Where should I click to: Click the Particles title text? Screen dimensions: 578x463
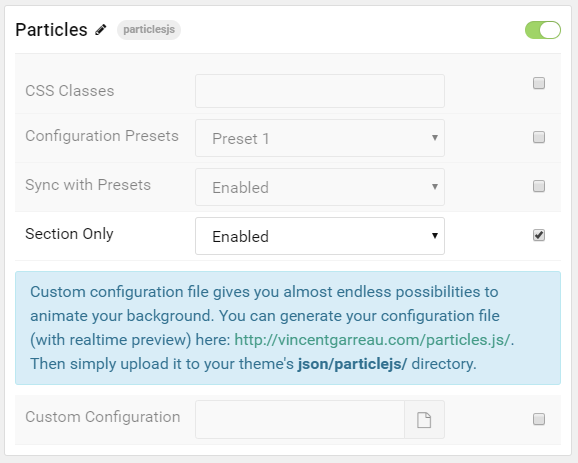pos(51,30)
